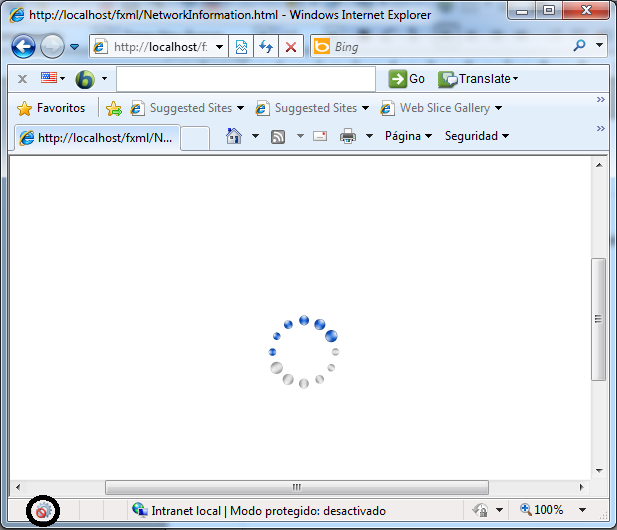617x530 pixels.
Task: Click 'Modo protegido: desactivado' status text
Action: coord(308,511)
